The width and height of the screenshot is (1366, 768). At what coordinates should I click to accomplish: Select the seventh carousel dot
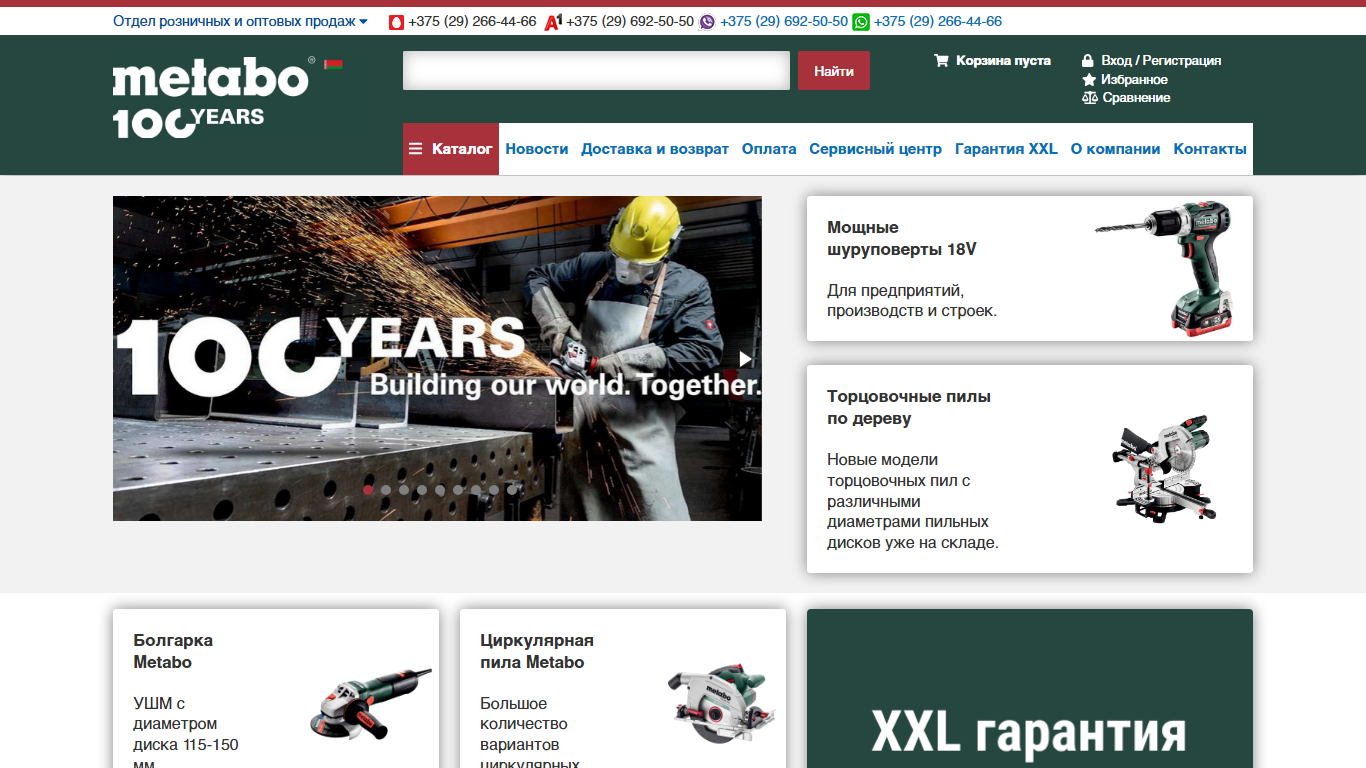coord(476,490)
